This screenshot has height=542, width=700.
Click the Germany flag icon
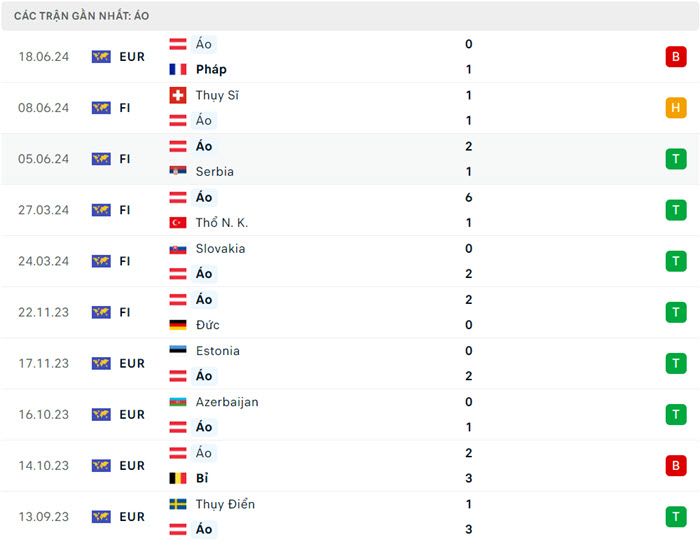pyautogui.click(x=178, y=325)
